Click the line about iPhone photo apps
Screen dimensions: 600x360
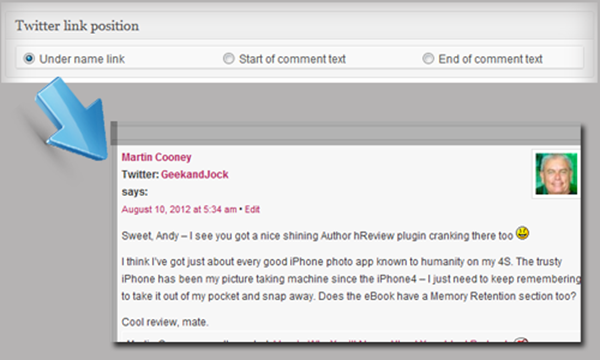[342, 262]
